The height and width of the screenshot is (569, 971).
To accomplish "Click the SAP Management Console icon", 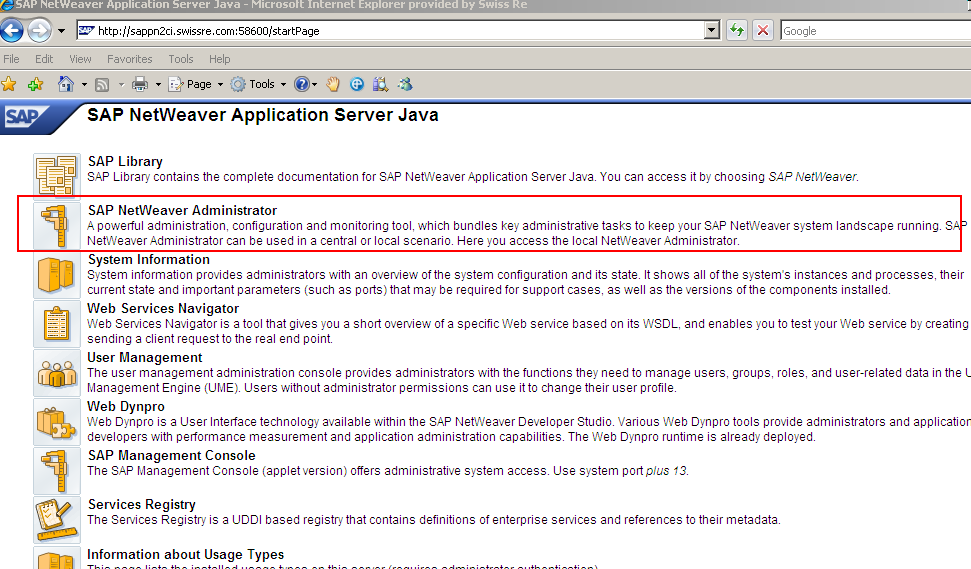I will [56, 471].
